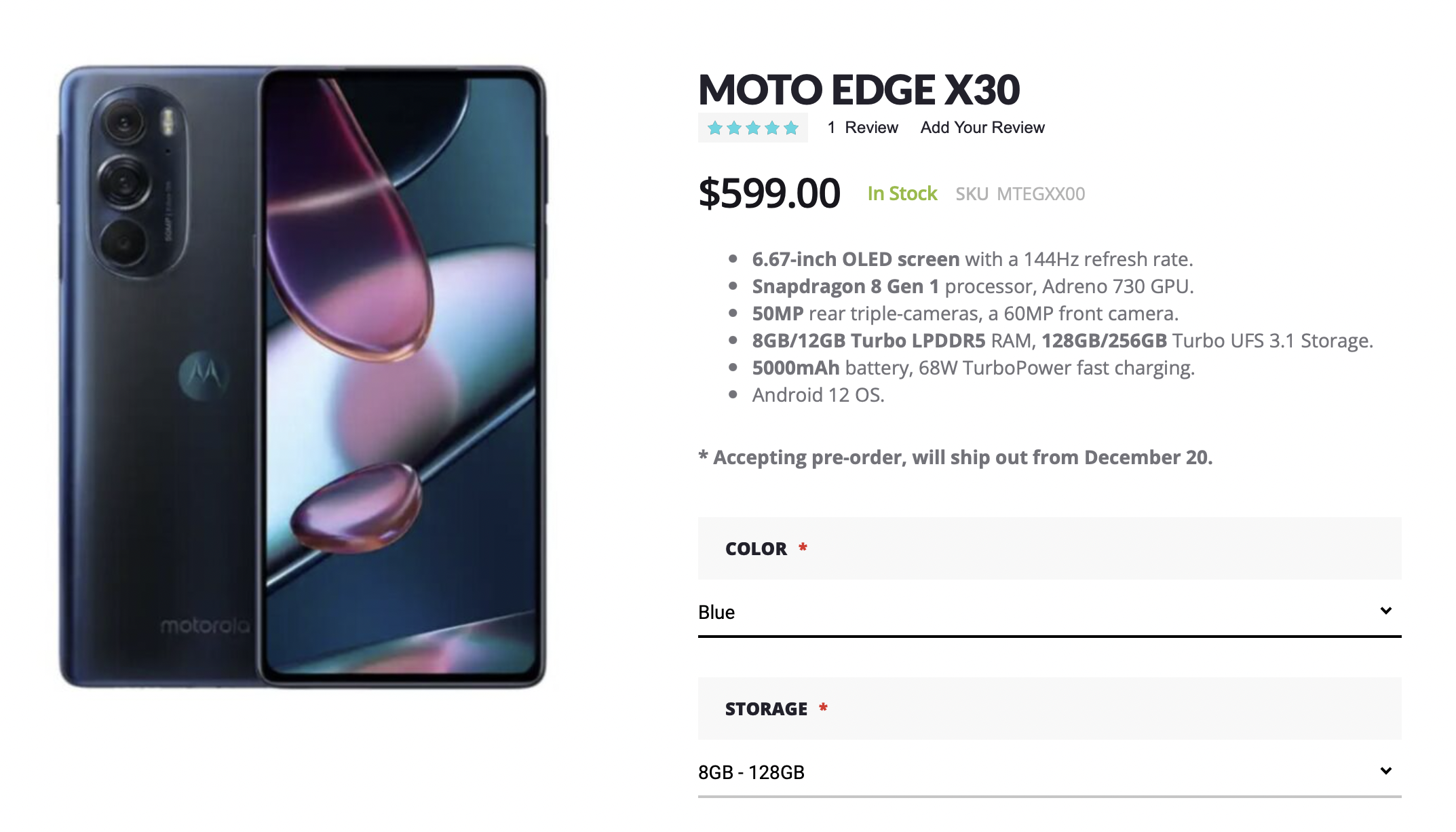Click the triple camera module on phone
The width and height of the screenshot is (1456, 832).
coord(138,182)
